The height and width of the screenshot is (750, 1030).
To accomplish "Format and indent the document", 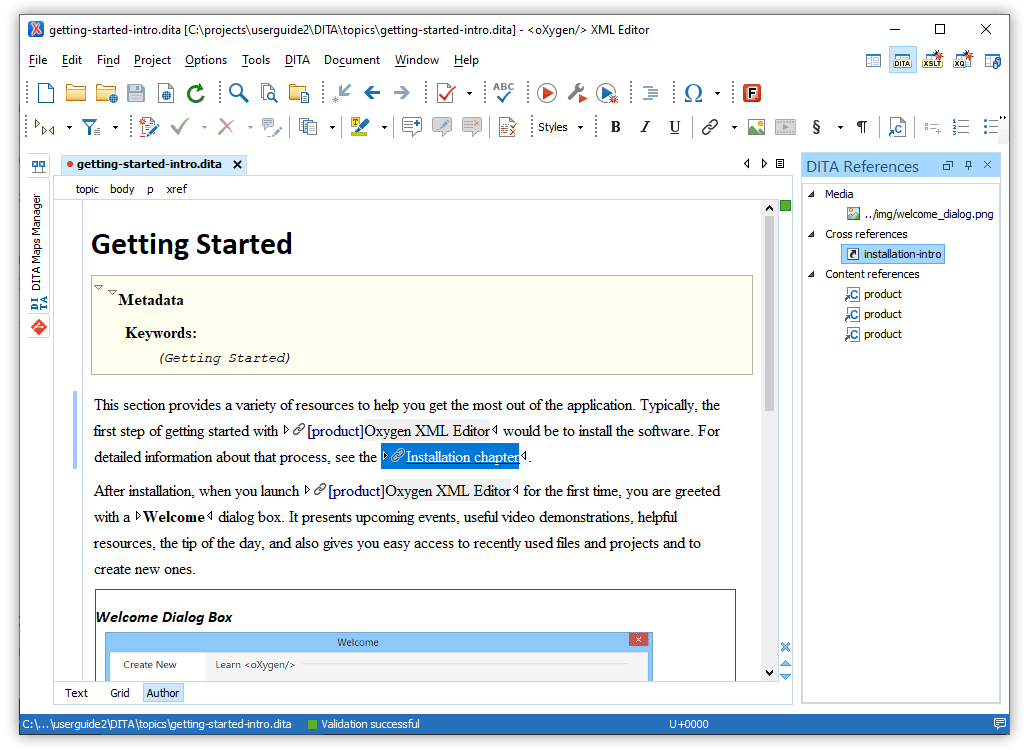I will click(650, 93).
